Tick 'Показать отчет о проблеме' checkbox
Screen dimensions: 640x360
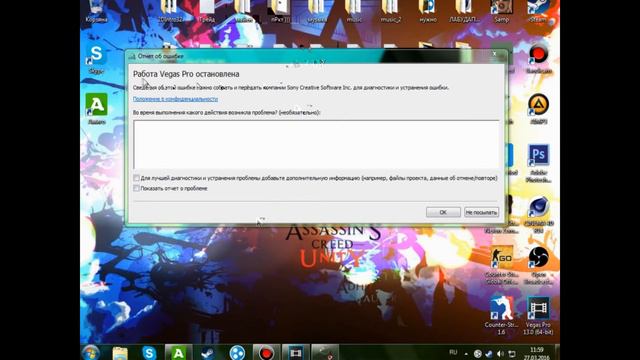point(136,188)
